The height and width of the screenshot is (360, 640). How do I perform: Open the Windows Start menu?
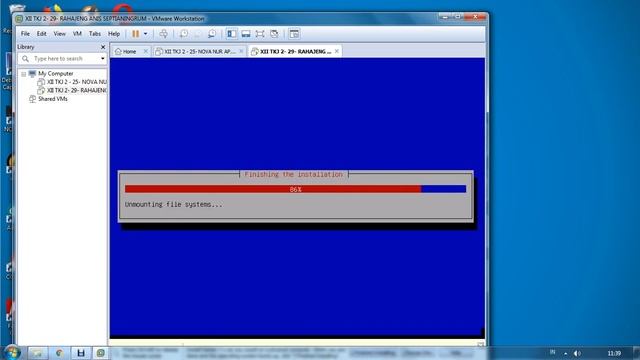pos(12,352)
